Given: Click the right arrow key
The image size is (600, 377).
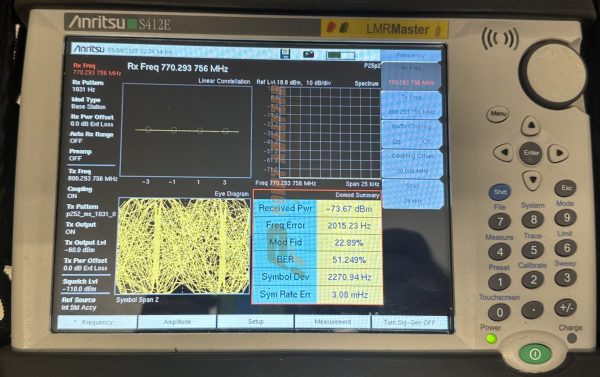Looking at the screenshot, I should pos(558,153).
